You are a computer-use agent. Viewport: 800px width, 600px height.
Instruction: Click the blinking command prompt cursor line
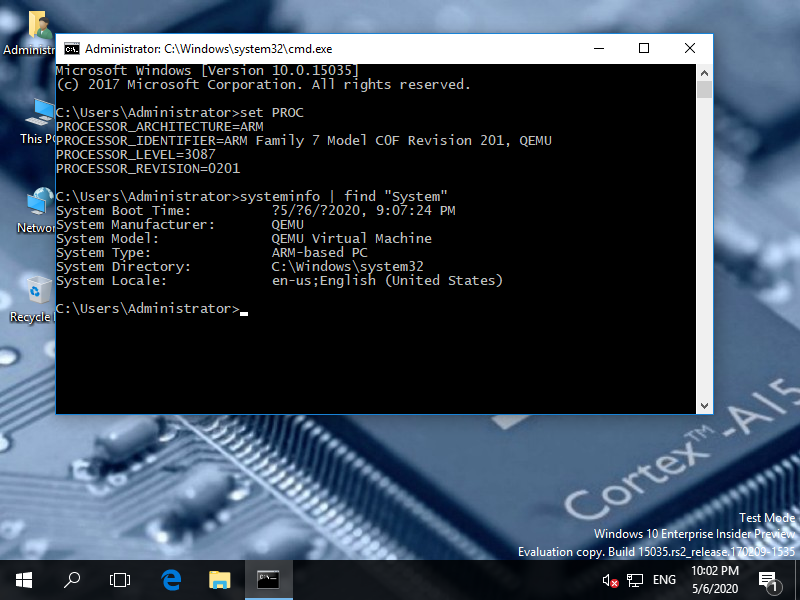click(x=152, y=309)
